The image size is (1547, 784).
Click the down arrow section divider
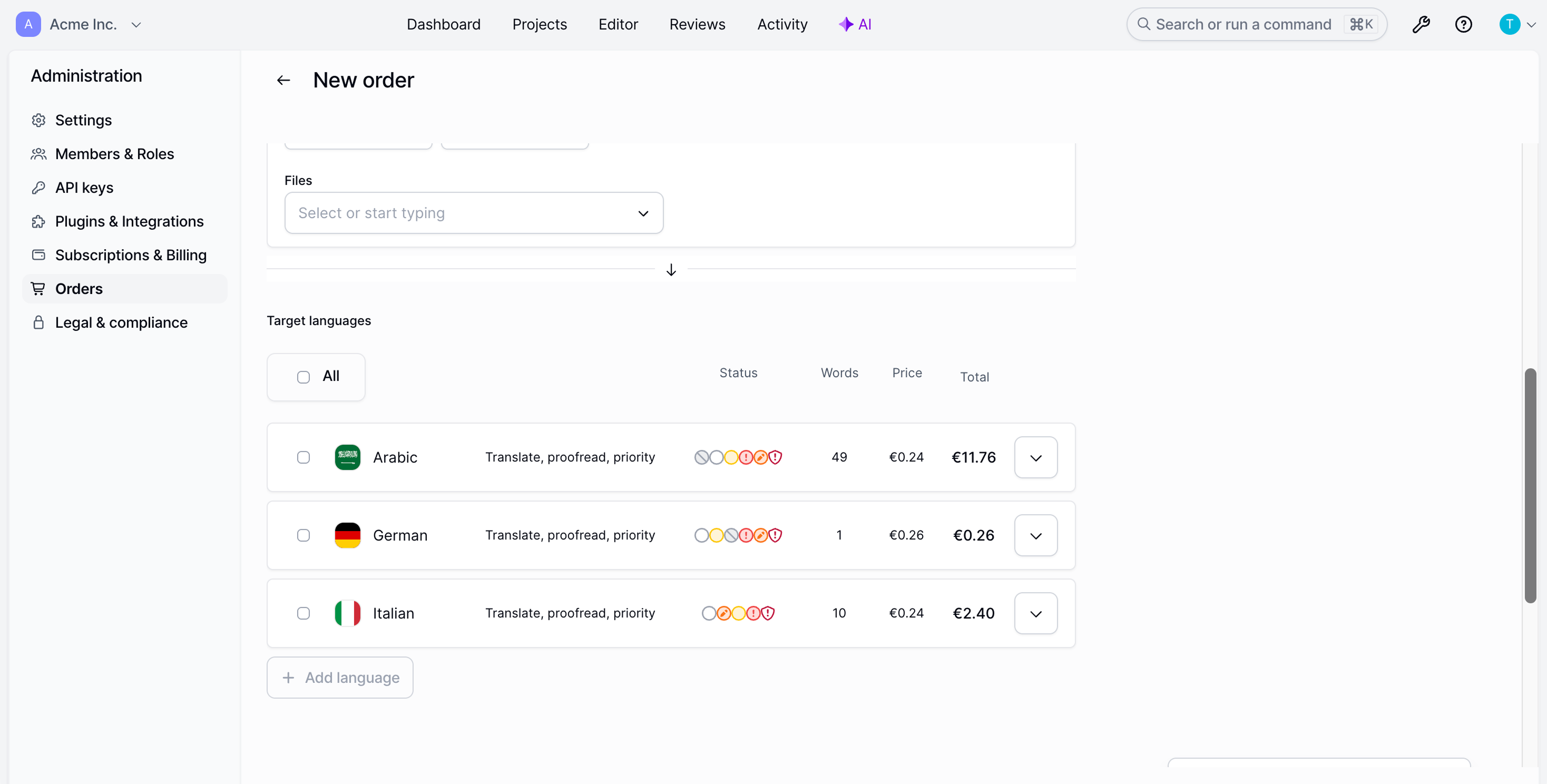point(671,270)
